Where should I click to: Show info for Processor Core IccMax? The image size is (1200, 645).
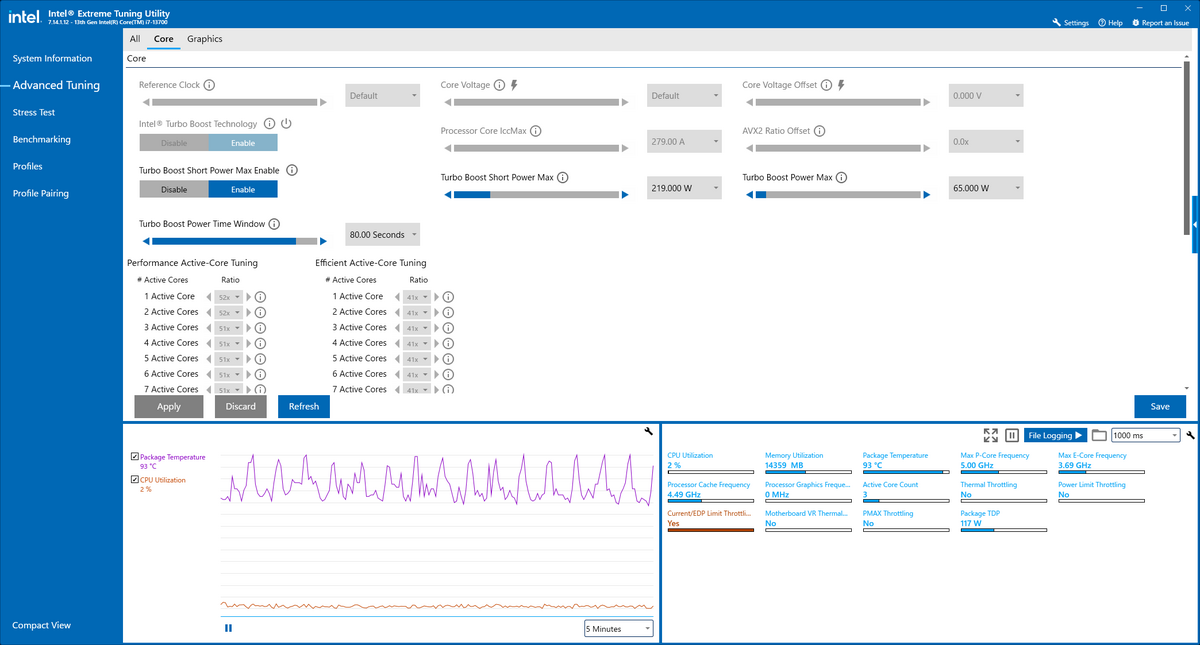[536, 131]
